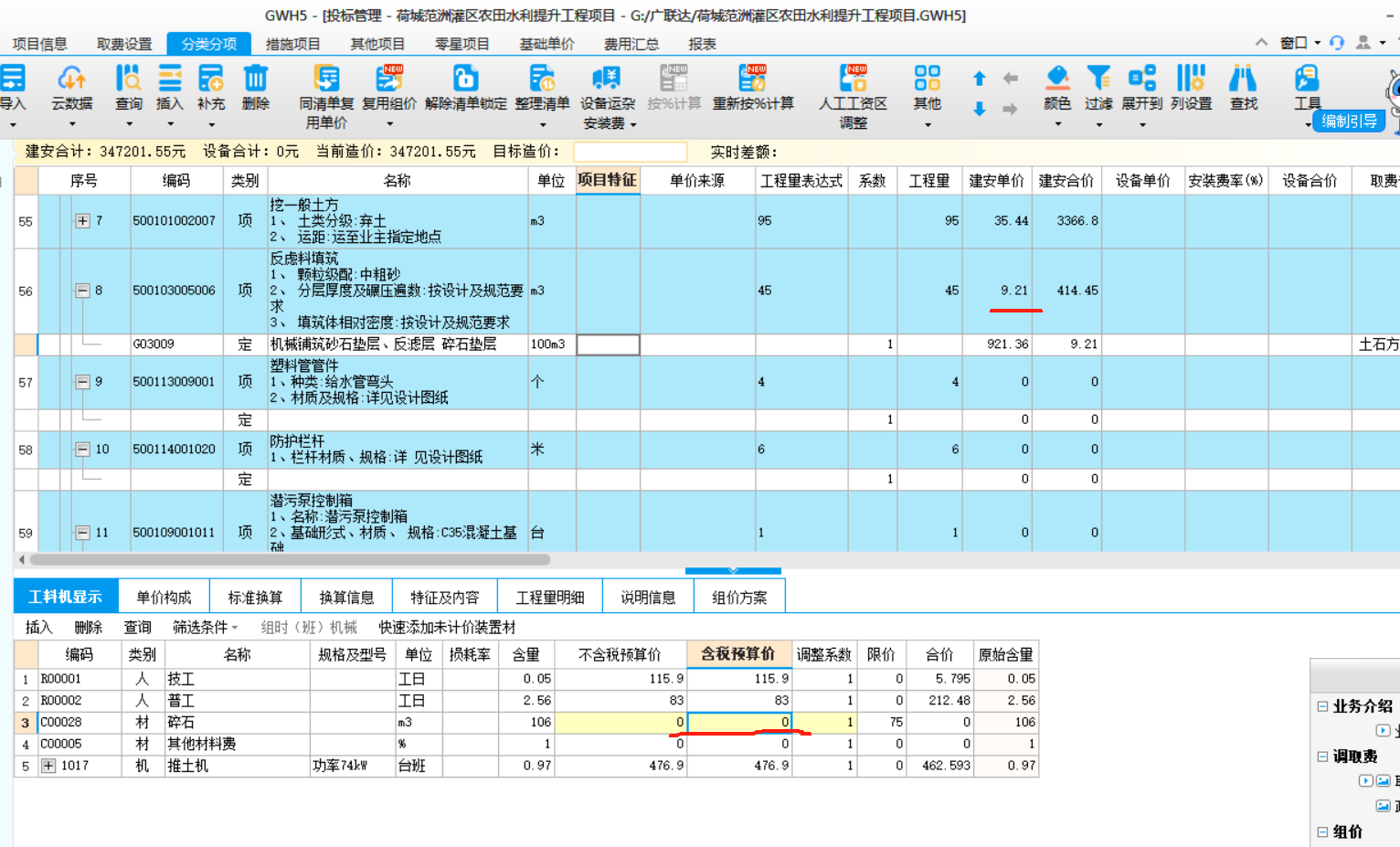This screenshot has height=847, width=1400.
Task: Collapse row 10 item 500114001020
Action: 82,450
